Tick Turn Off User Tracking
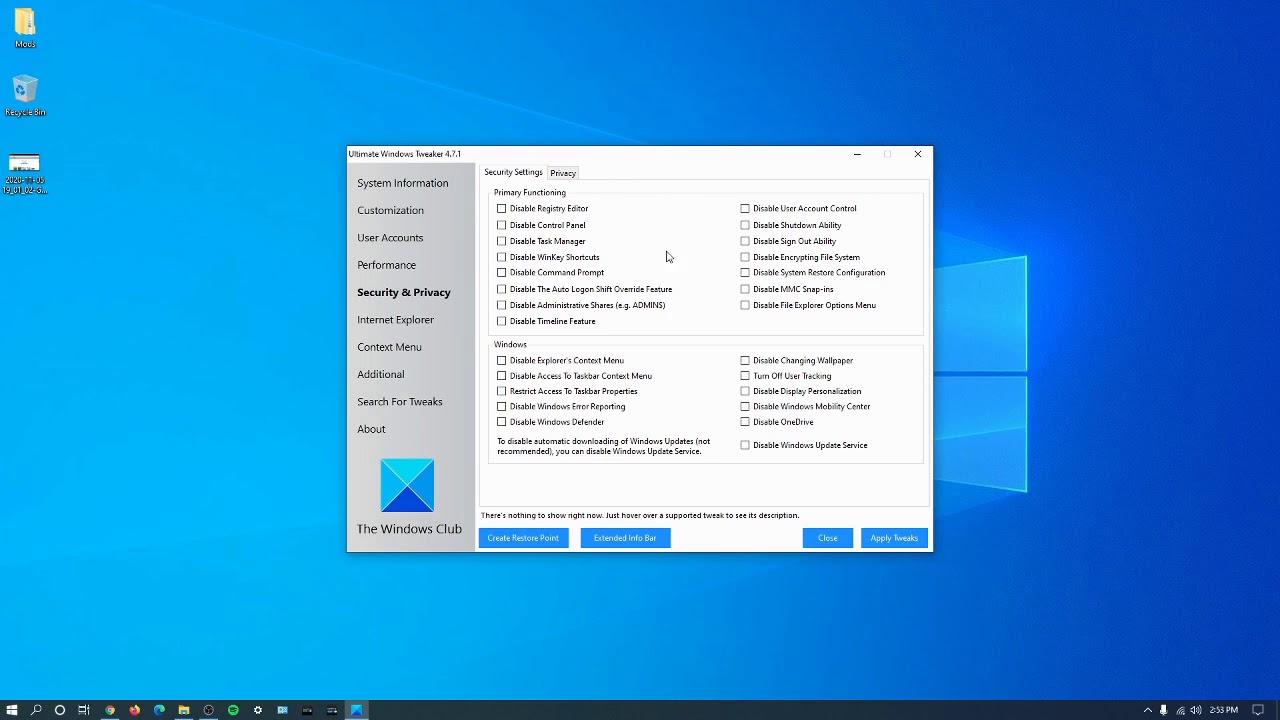This screenshot has height=720, width=1280. [x=745, y=376]
